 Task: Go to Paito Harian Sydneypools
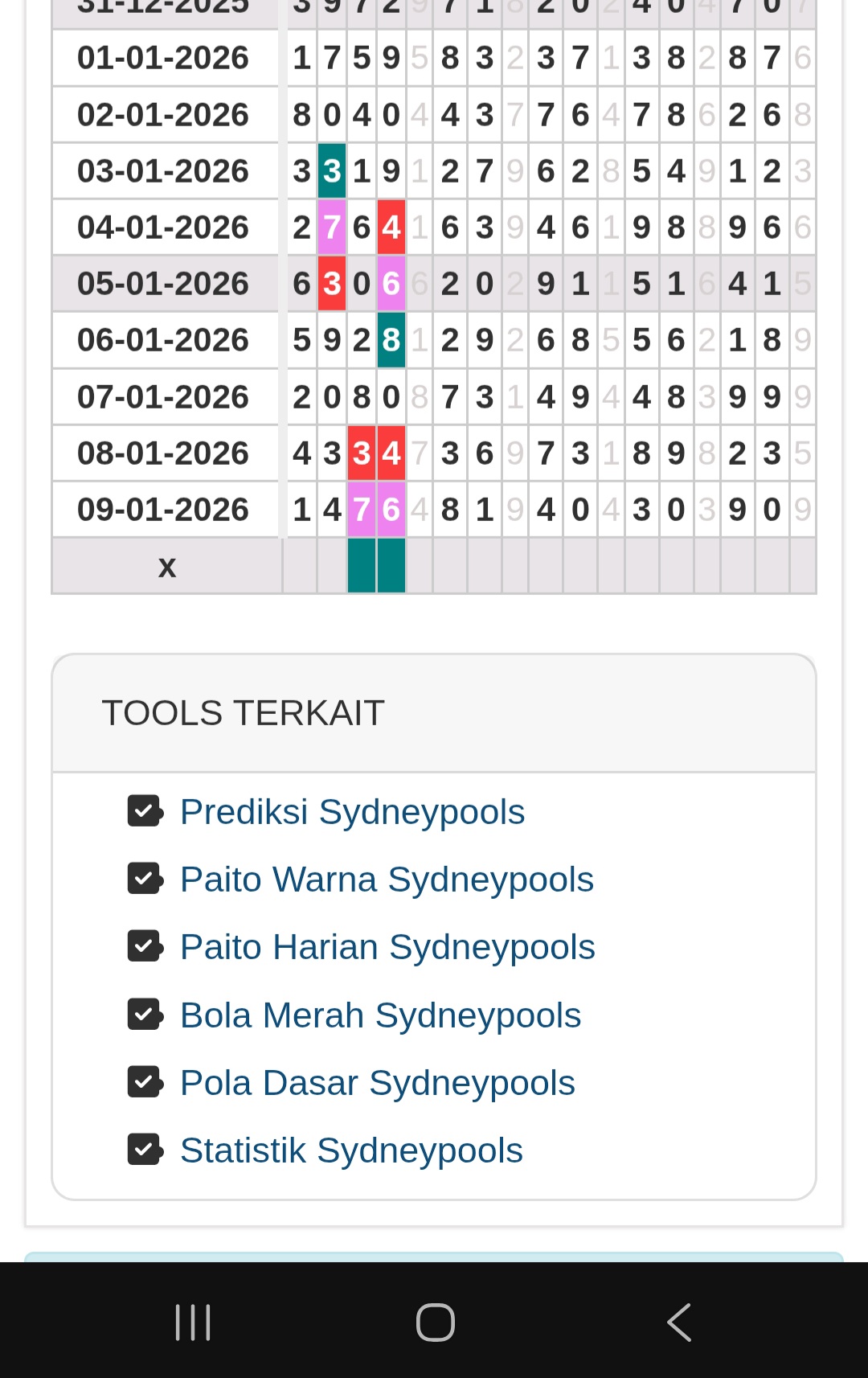tap(387, 947)
